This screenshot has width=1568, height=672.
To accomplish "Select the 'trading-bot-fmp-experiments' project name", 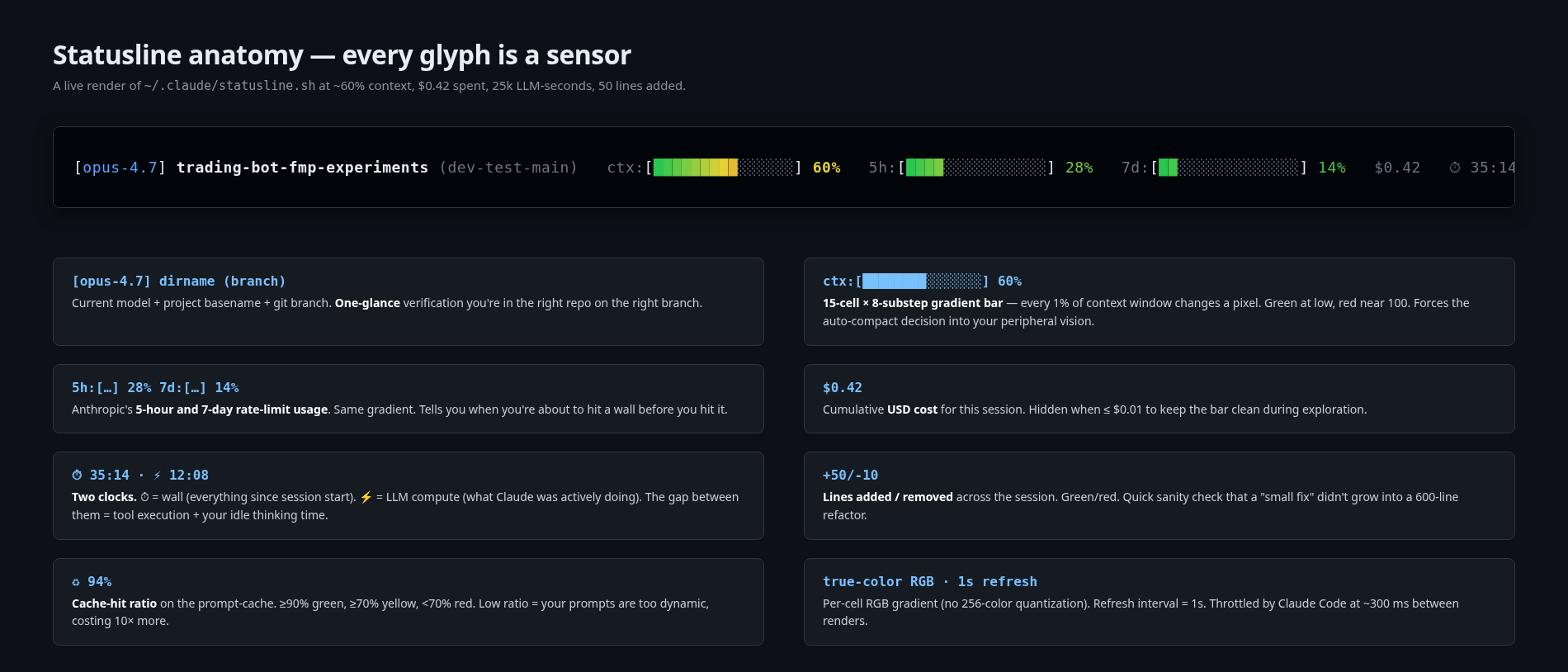I will (x=302, y=168).
